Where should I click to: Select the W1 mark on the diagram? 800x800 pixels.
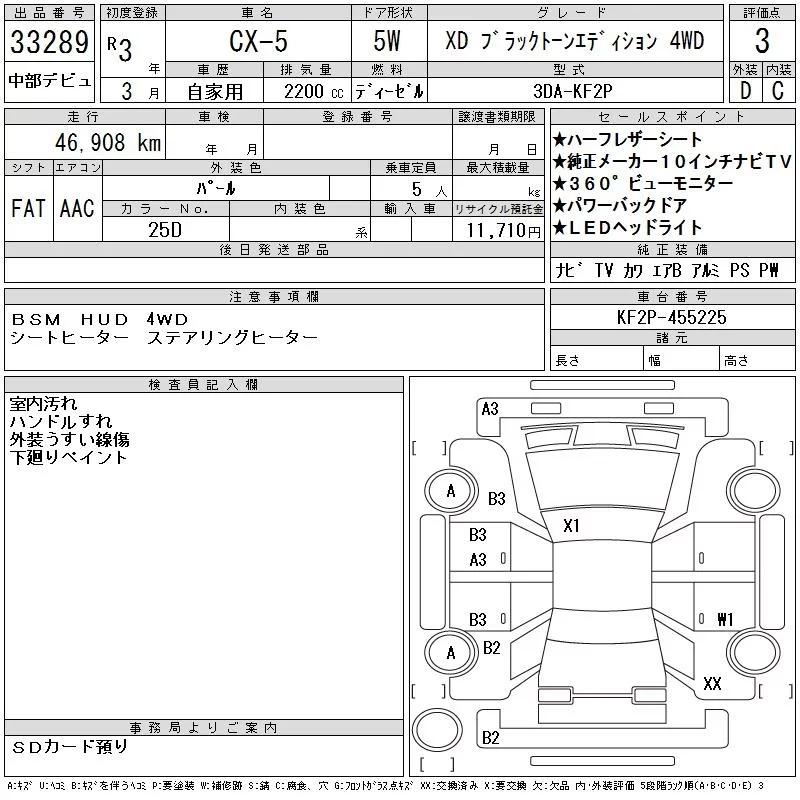click(x=725, y=619)
